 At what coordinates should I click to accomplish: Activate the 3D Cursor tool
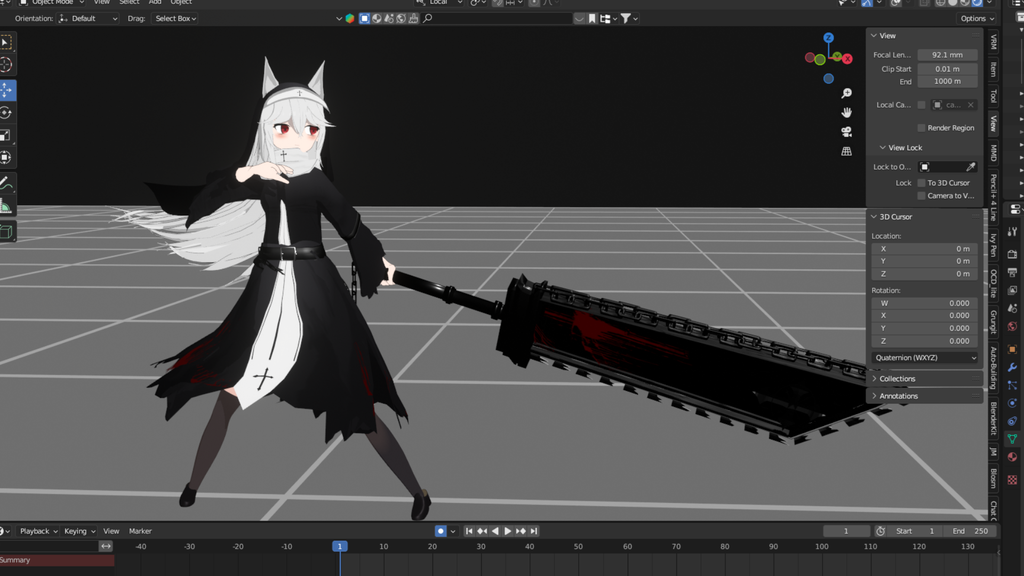tap(7, 65)
